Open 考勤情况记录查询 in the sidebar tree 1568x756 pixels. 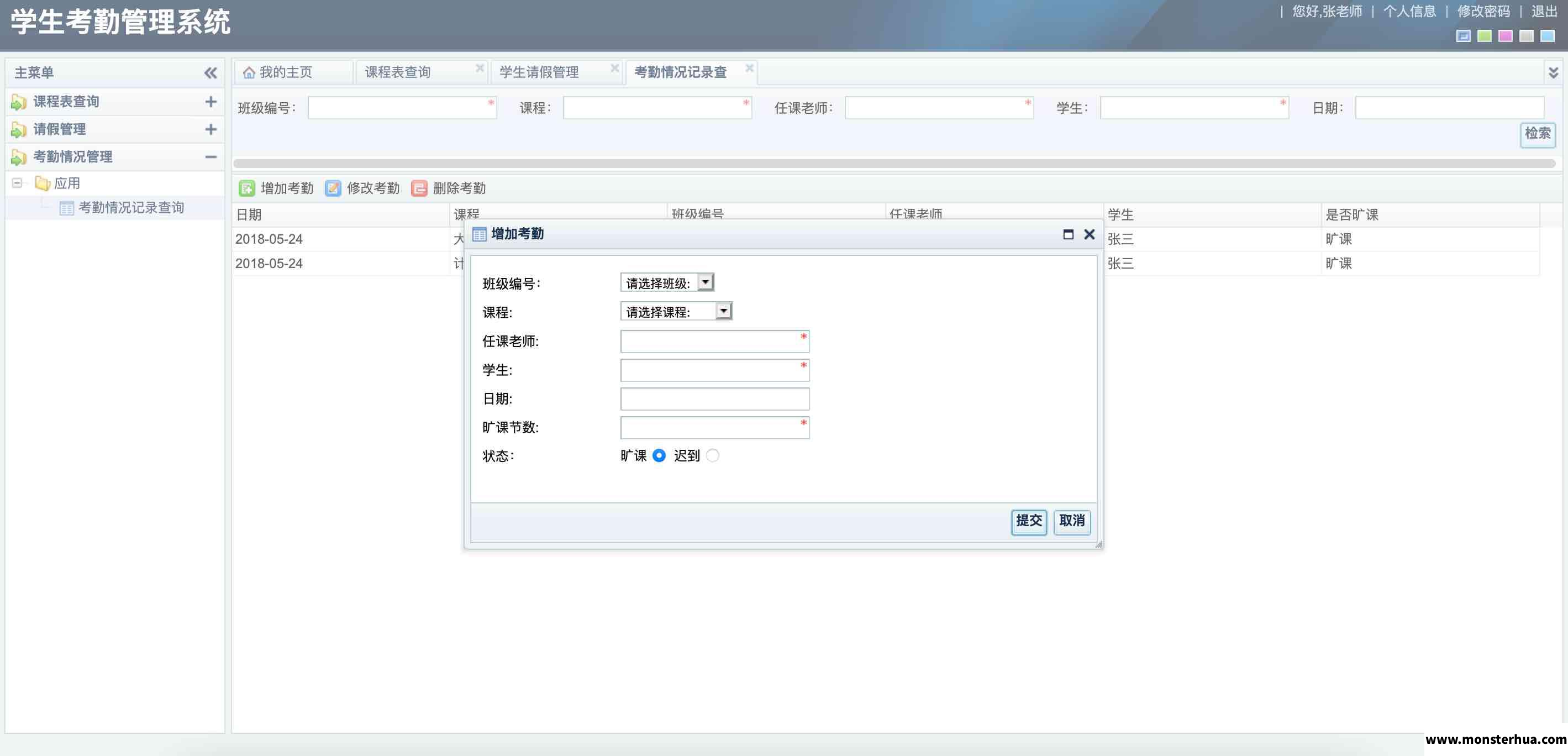coord(131,208)
